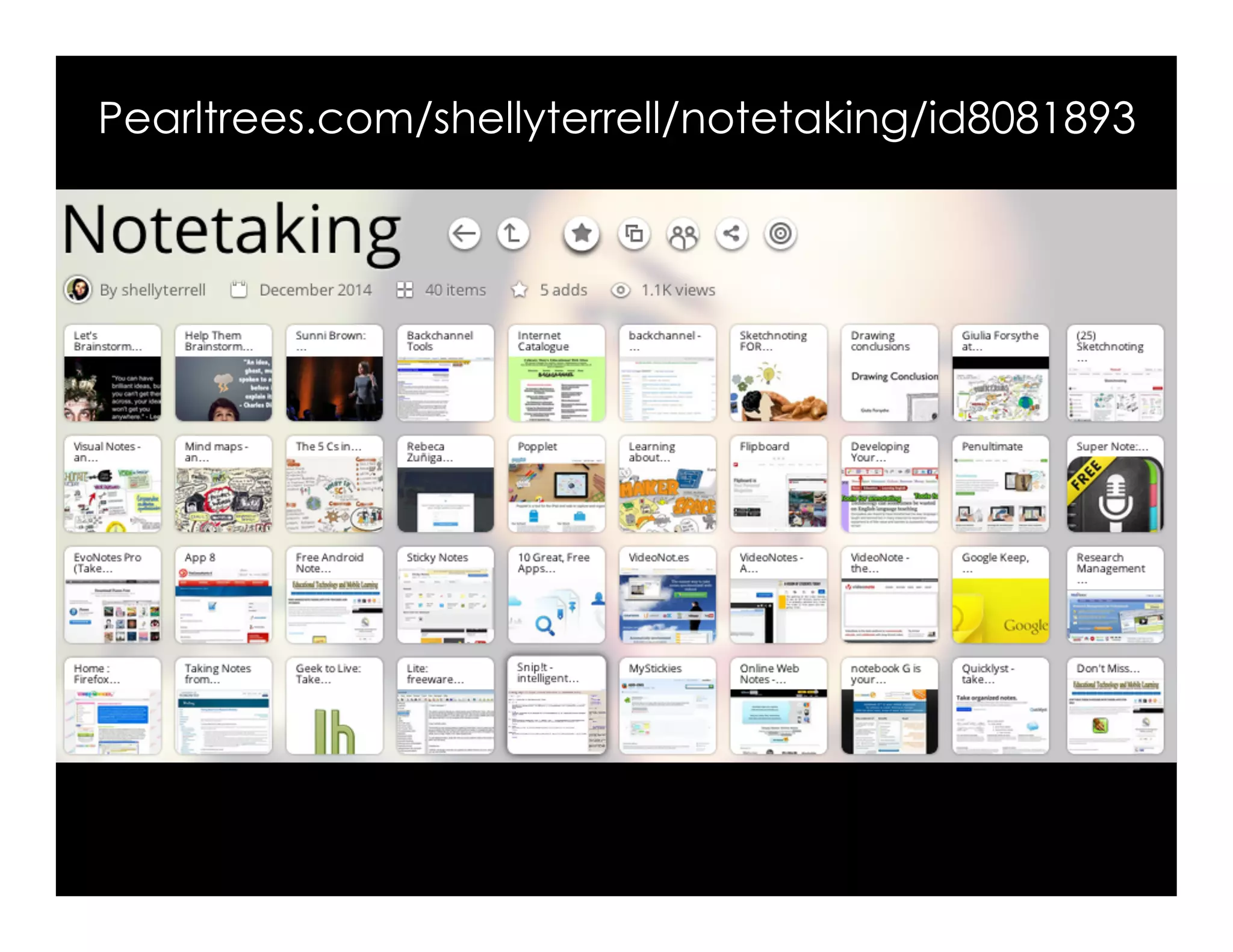Open the Google Keep yellow tile
The height and width of the screenshot is (952, 1233).
(x=1001, y=595)
